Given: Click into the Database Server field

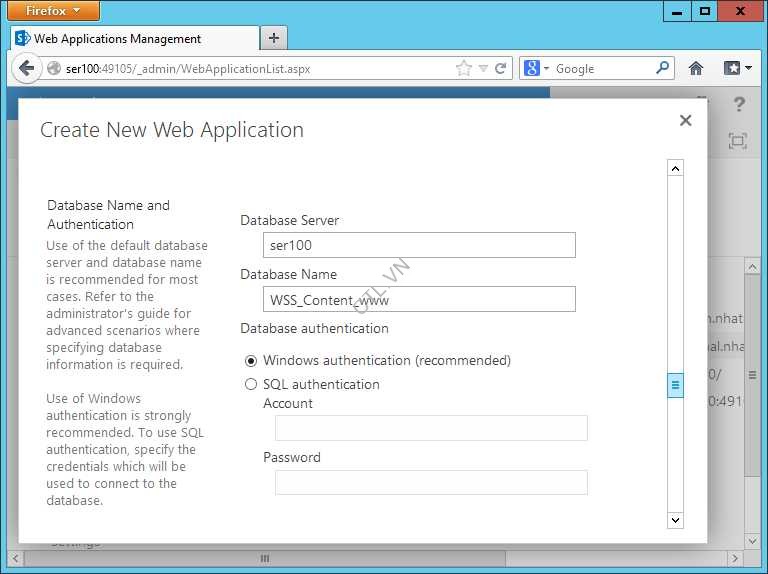Looking at the screenshot, I should tap(420, 245).
